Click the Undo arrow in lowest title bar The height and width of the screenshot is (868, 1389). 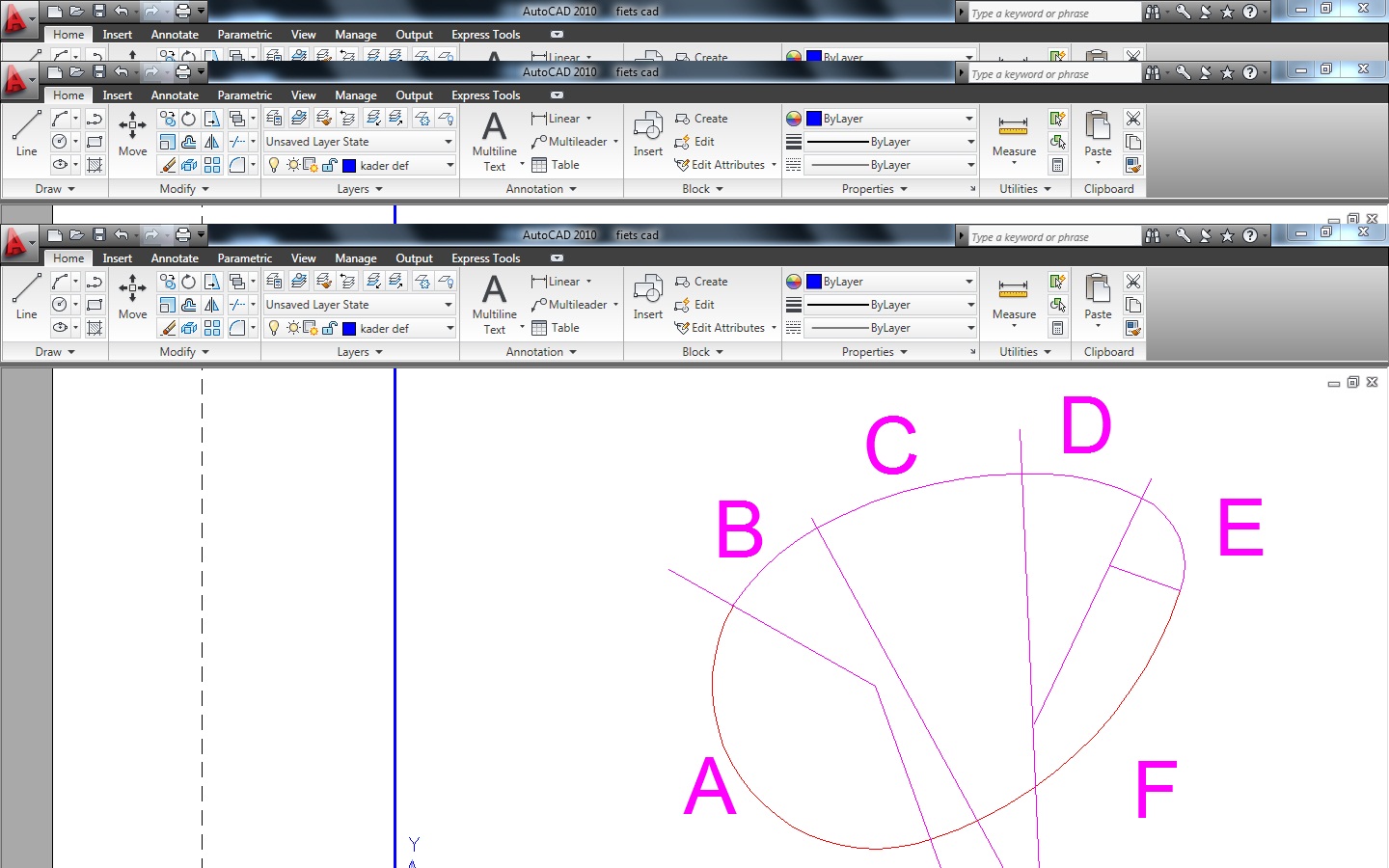[122, 234]
